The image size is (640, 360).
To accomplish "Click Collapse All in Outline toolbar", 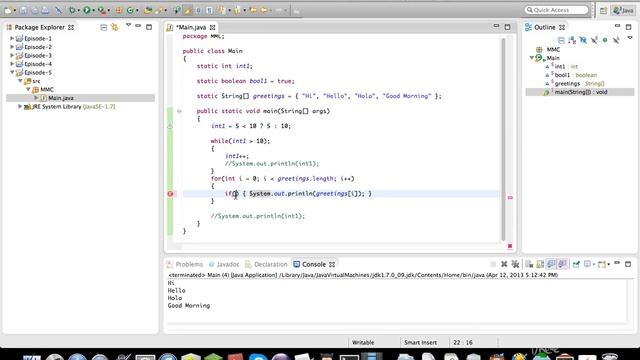I will (x=561, y=40).
